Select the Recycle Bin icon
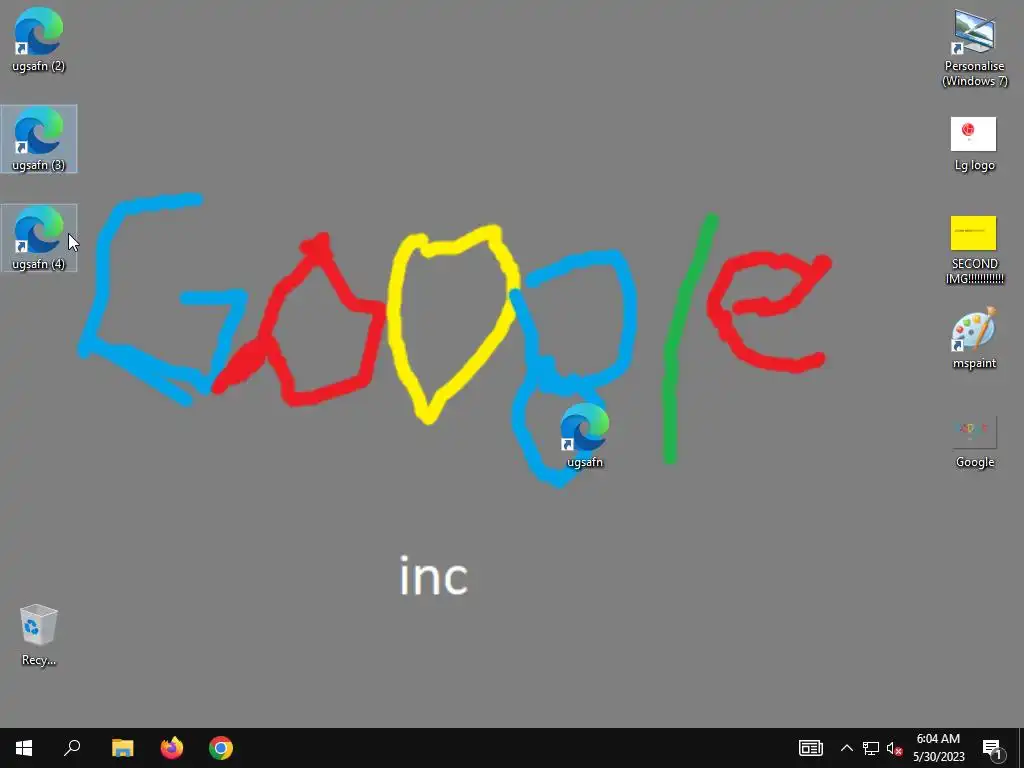 [x=39, y=635]
